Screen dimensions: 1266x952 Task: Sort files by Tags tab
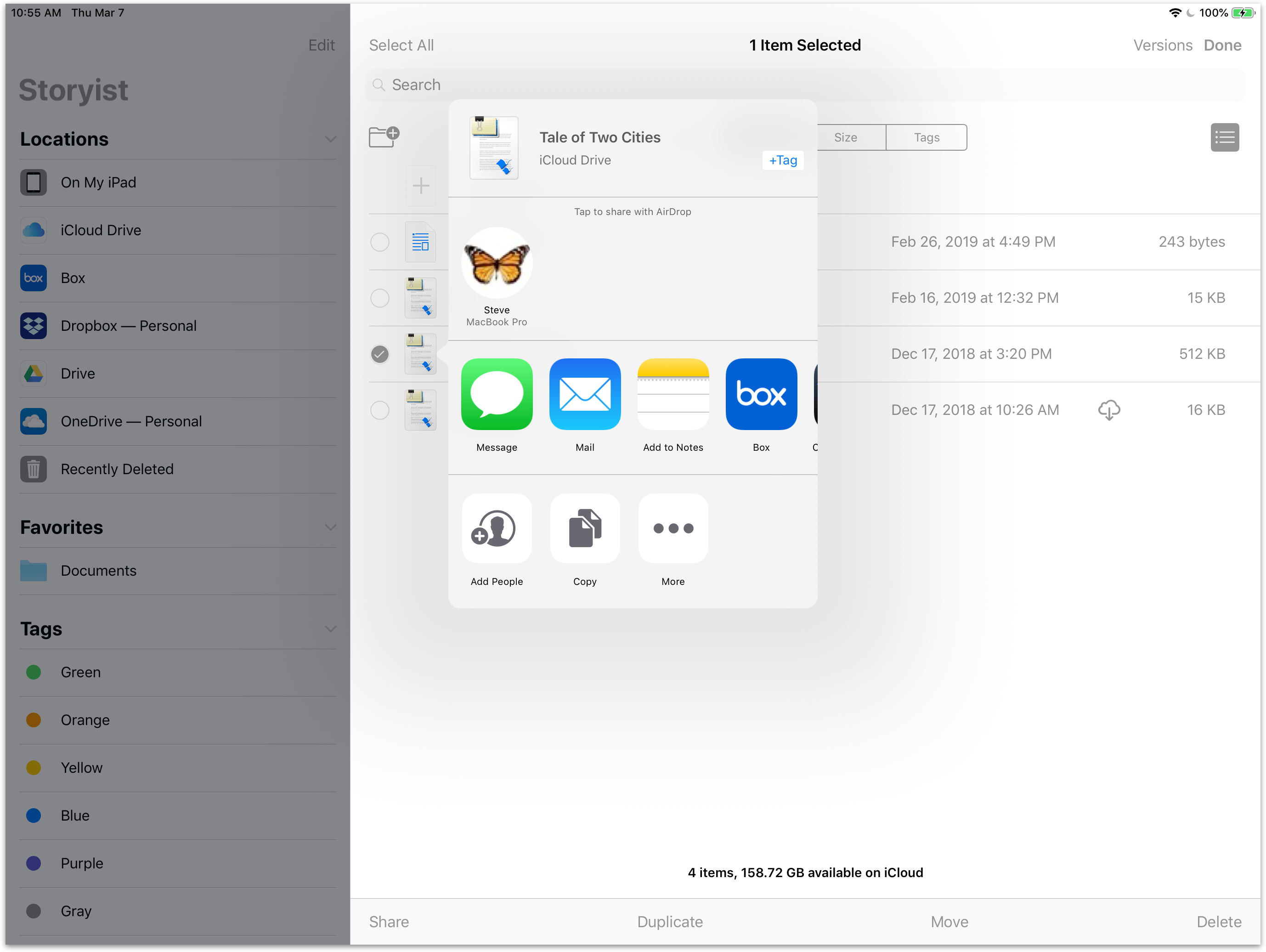[x=926, y=137]
